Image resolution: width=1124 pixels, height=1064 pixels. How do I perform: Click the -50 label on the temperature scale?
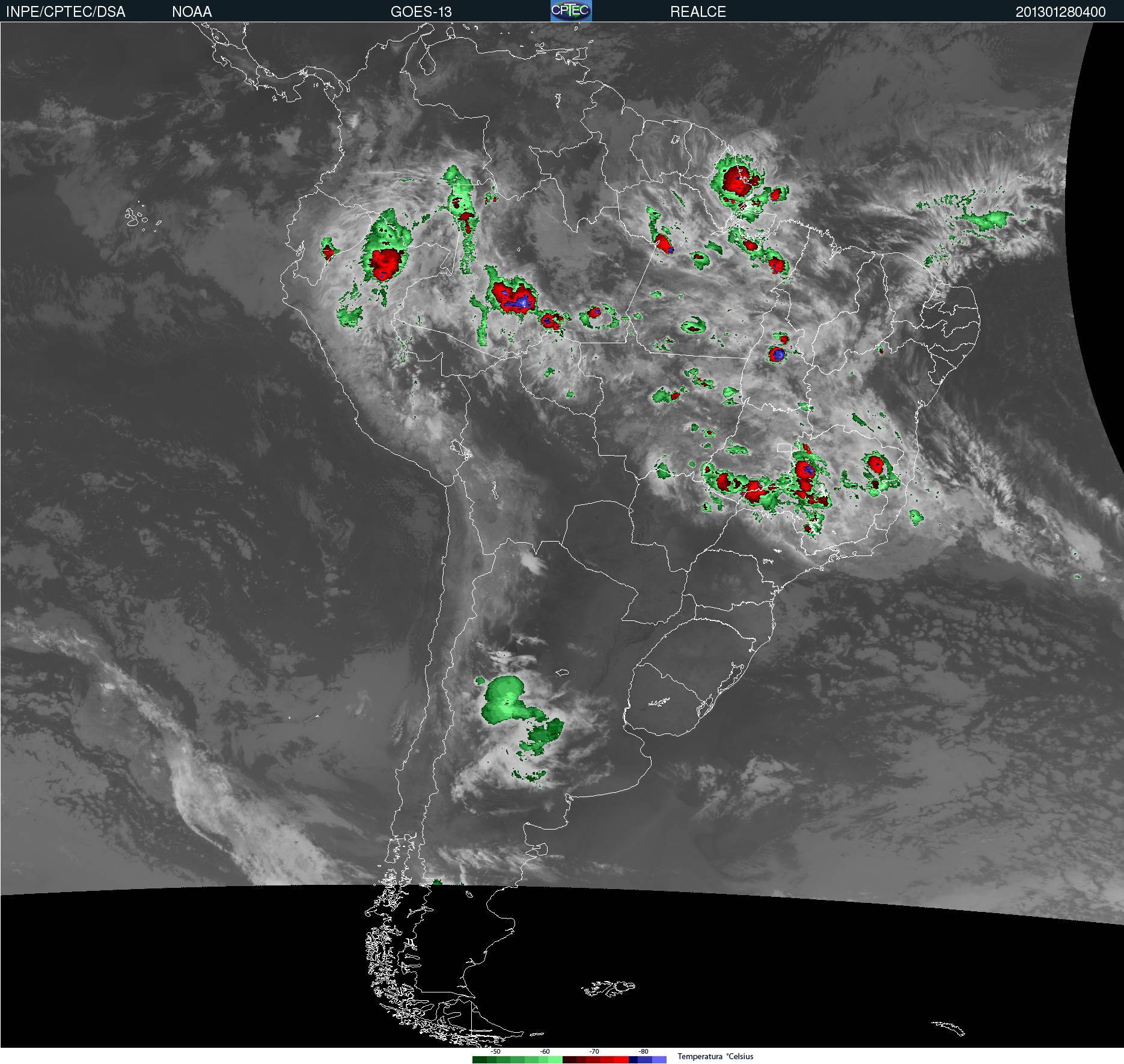coord(495,1051)
